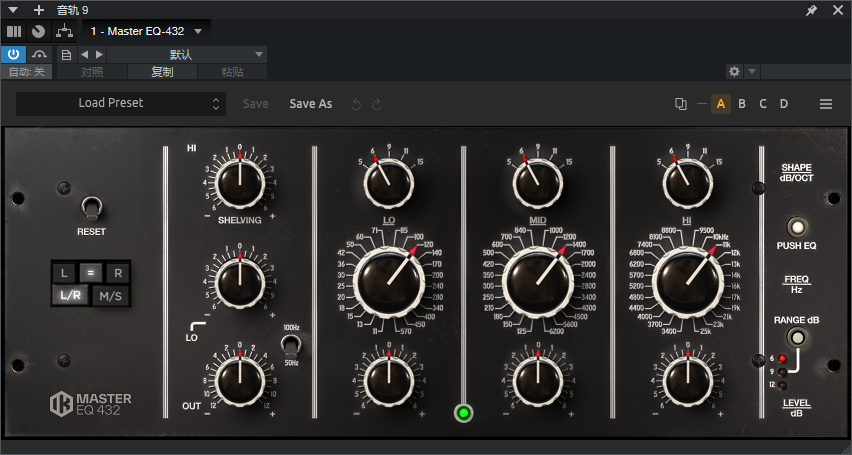Click the copy A/B settings icon
This screenshot has height=455, width=852.
(680, 104)
